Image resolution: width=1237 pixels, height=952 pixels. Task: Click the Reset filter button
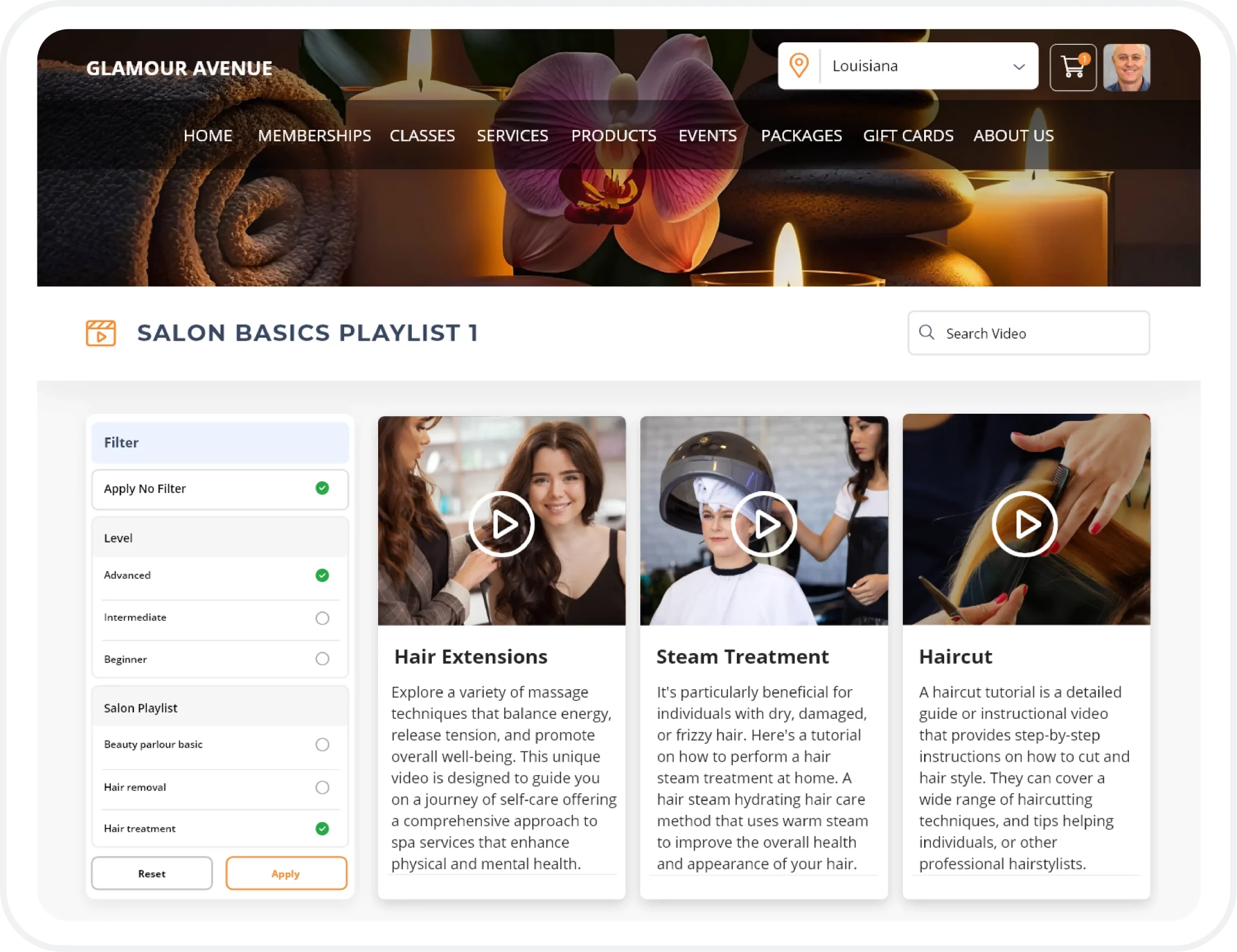(x=151, y=873)
